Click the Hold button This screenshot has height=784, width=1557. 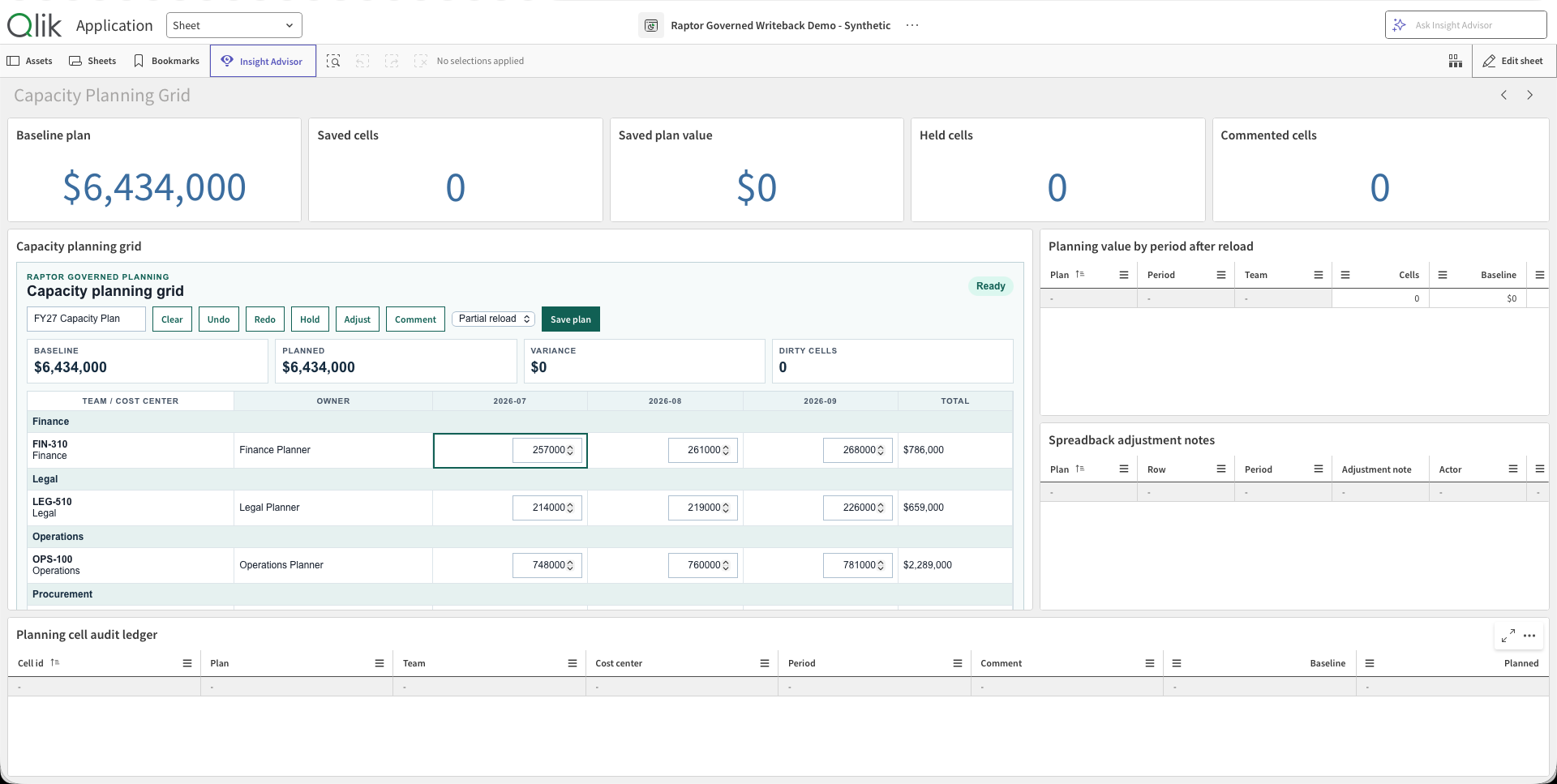310,319
